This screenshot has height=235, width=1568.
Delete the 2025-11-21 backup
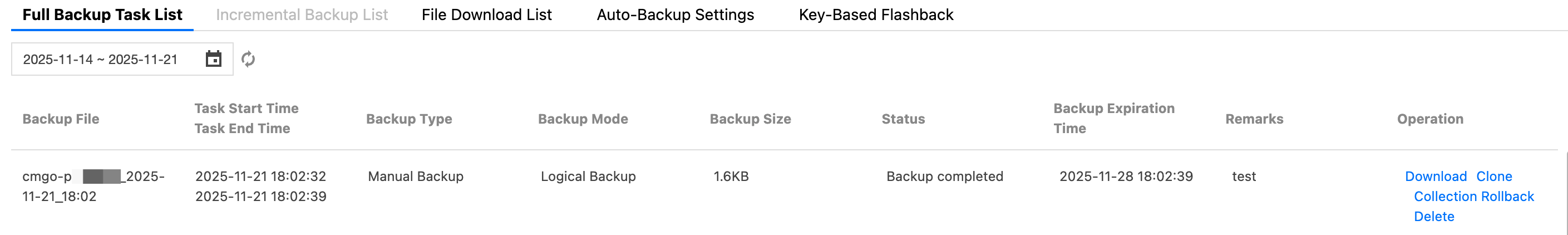[x=1433, y=216]
